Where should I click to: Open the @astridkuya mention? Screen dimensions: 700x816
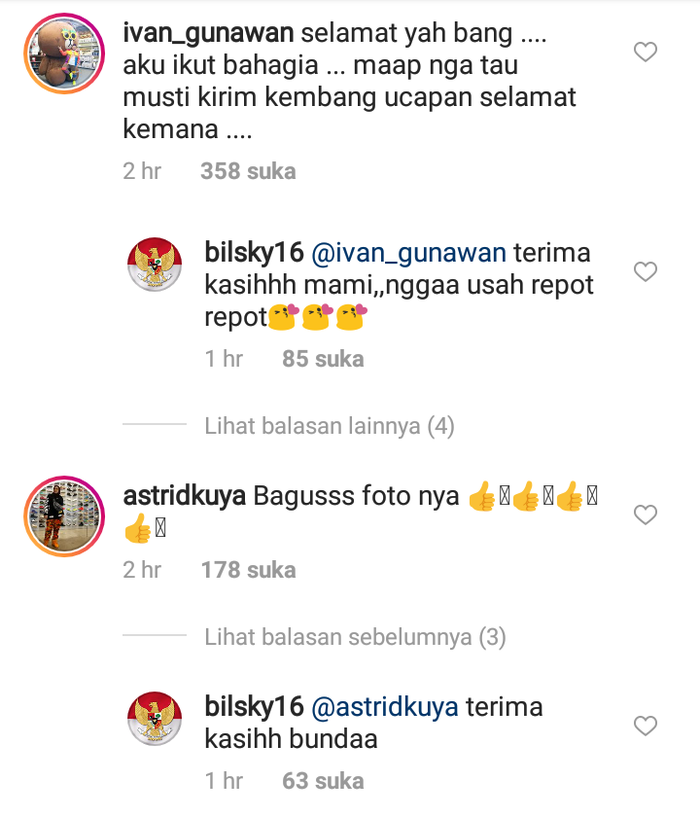[x=385, y=708]
